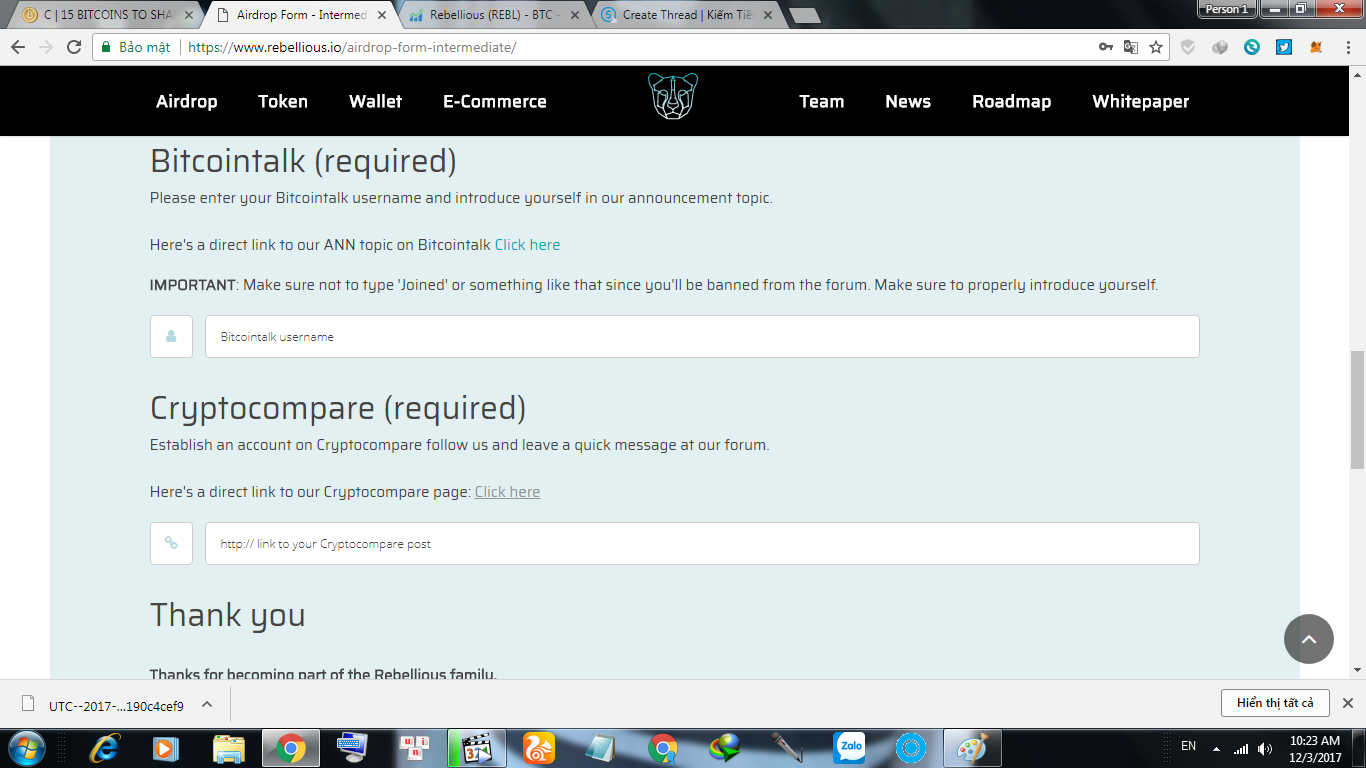This screenshot has width=1366, height=768.
Task: Click the volume speaker tray icon
Action: click(1265, 748)
